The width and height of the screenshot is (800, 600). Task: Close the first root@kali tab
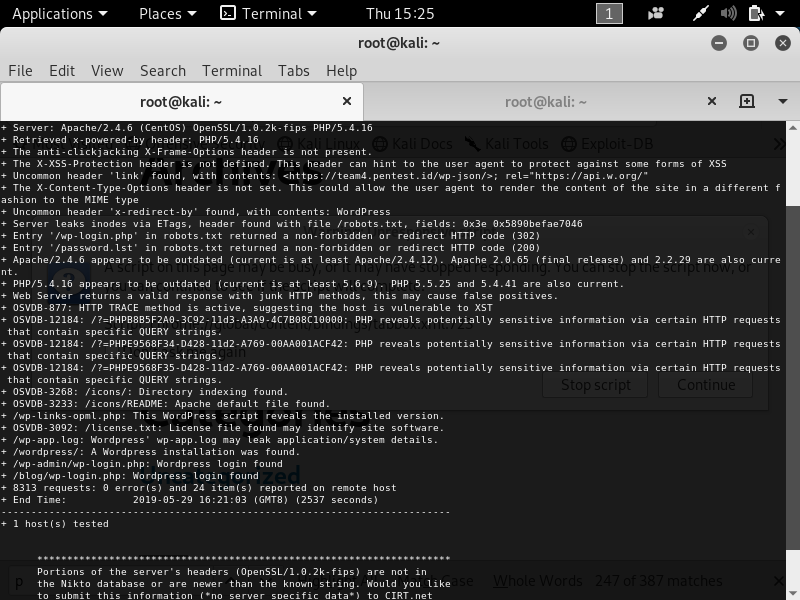coord(347,102)
